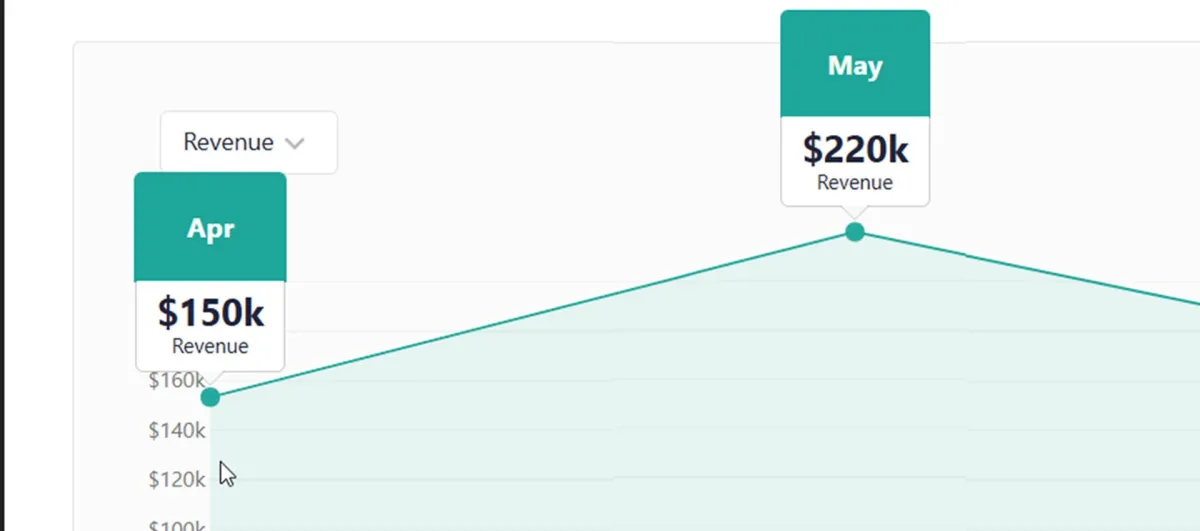
Task: Click the chevron arrow beside Revenue
Action: tap(294, 144)
